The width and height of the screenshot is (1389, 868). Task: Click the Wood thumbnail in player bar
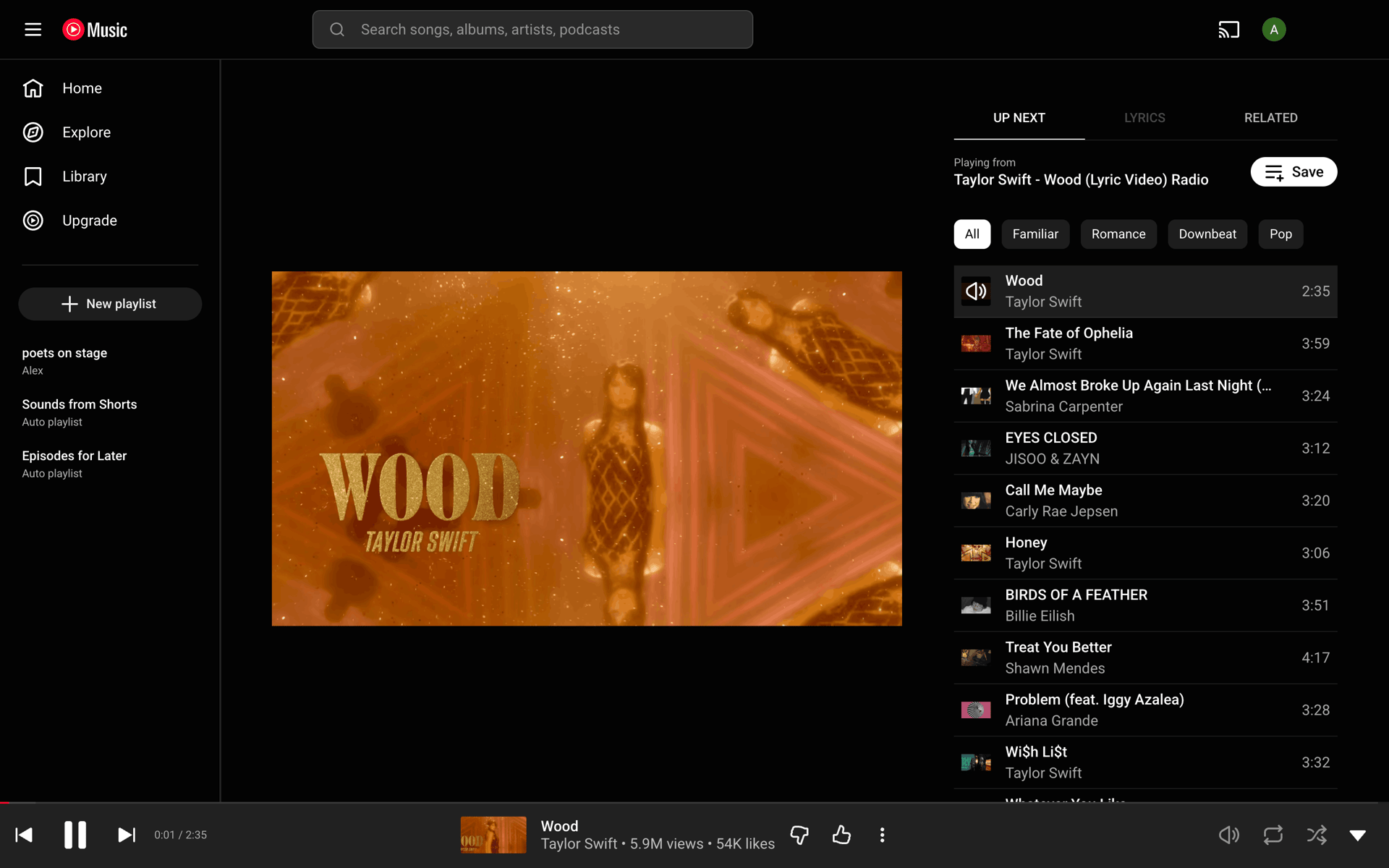[493, 835]
